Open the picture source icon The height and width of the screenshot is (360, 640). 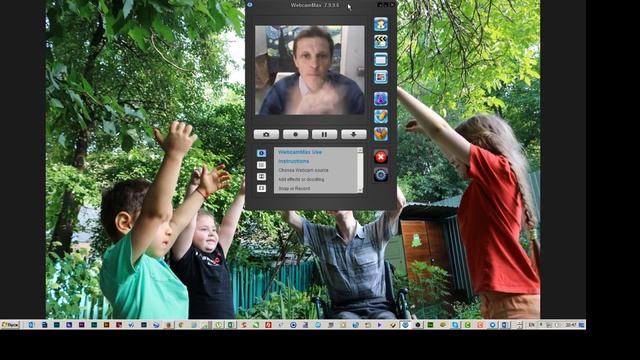[x=381, y=77]
